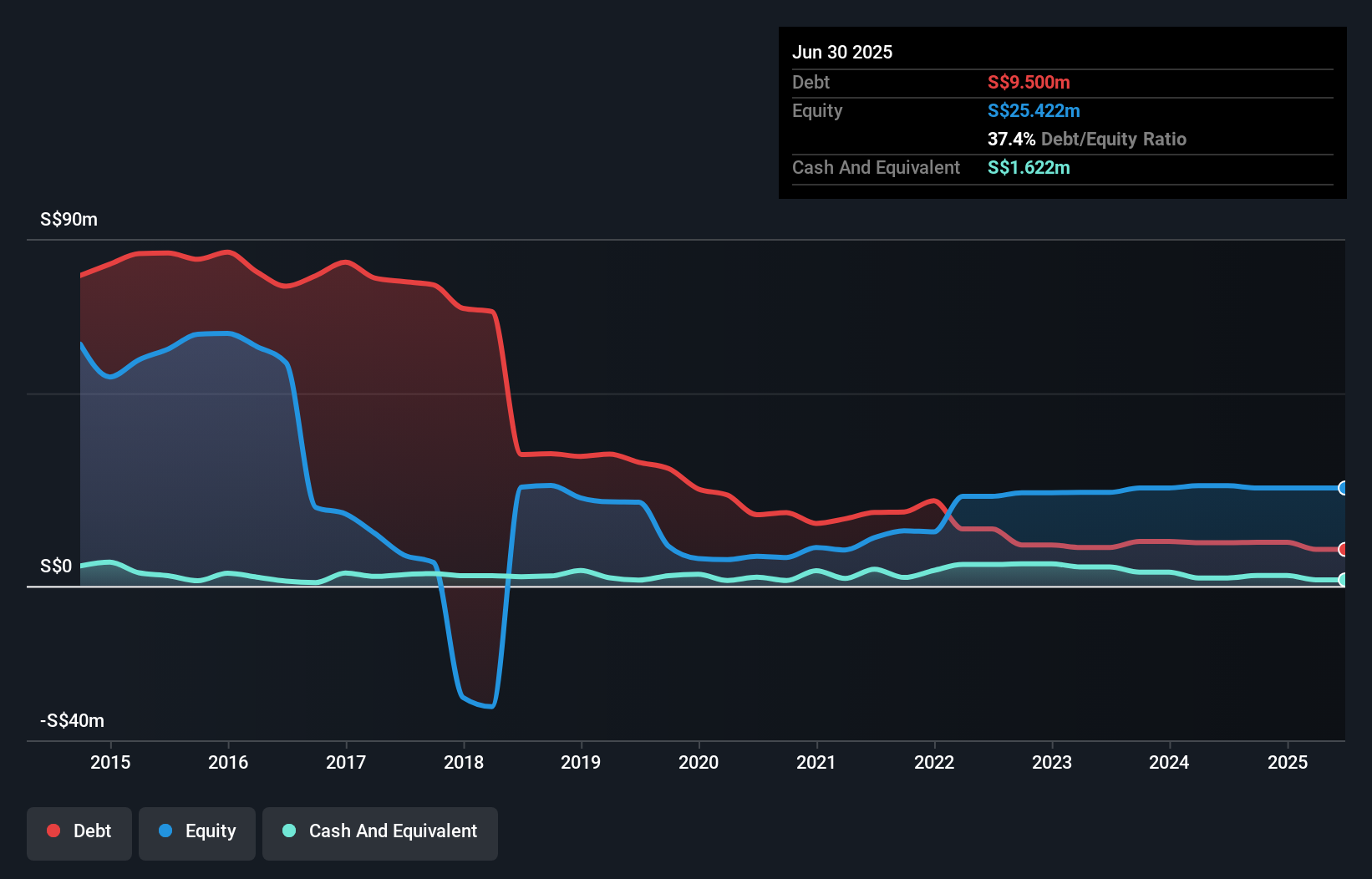Click the teal Cash And Equivalent legend dot
Screen dimensions: 1372x879
289,831
